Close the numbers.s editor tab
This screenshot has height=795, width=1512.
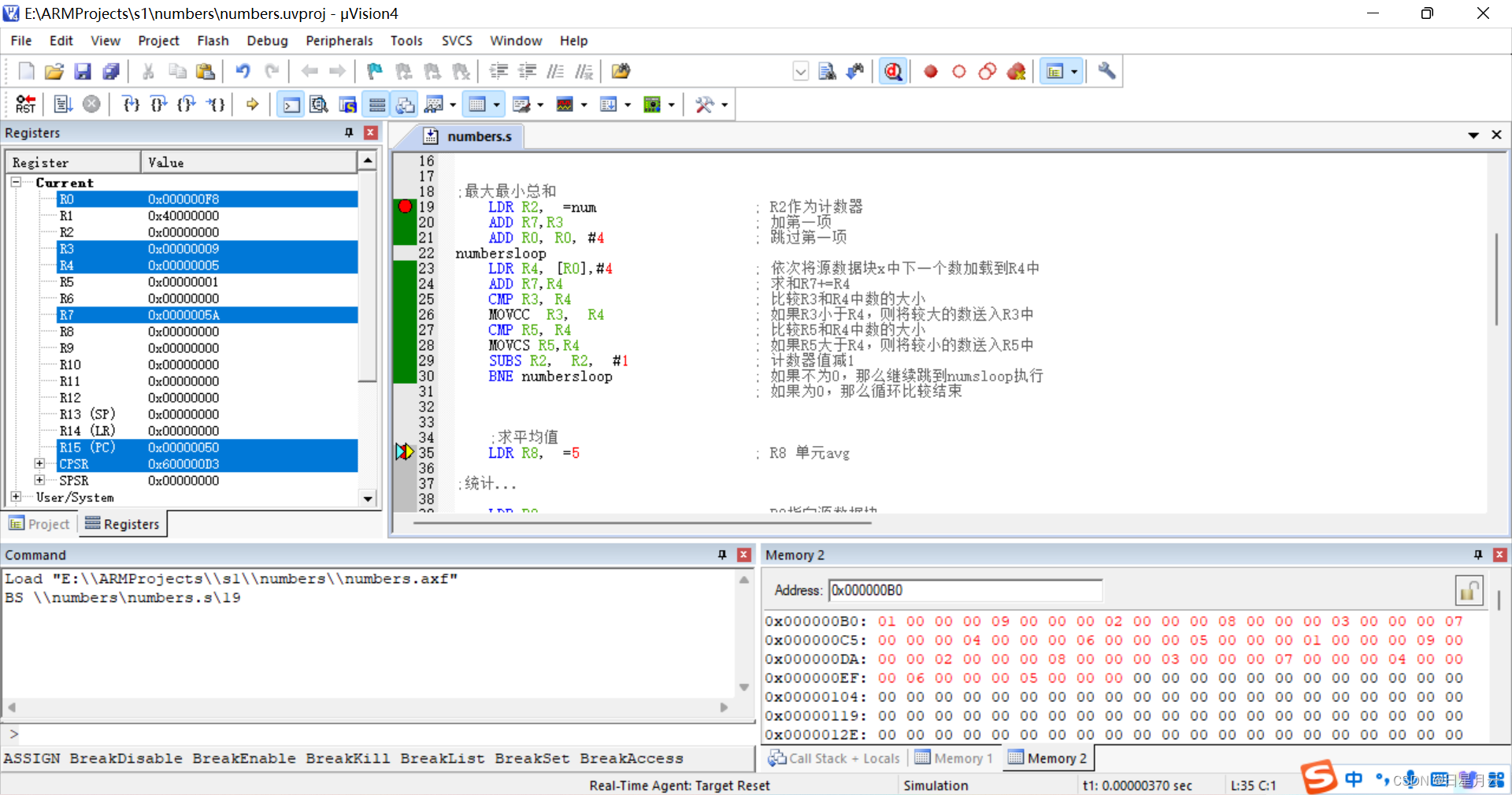click(x=1497, y=135)
